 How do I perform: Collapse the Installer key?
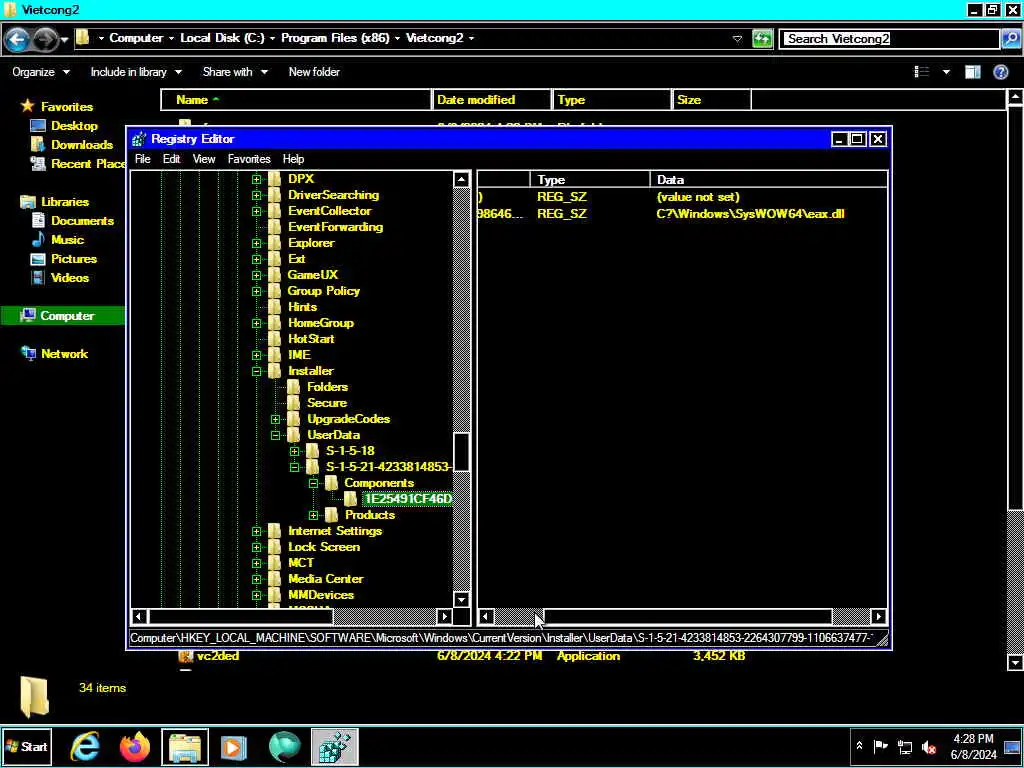(256, 371)
